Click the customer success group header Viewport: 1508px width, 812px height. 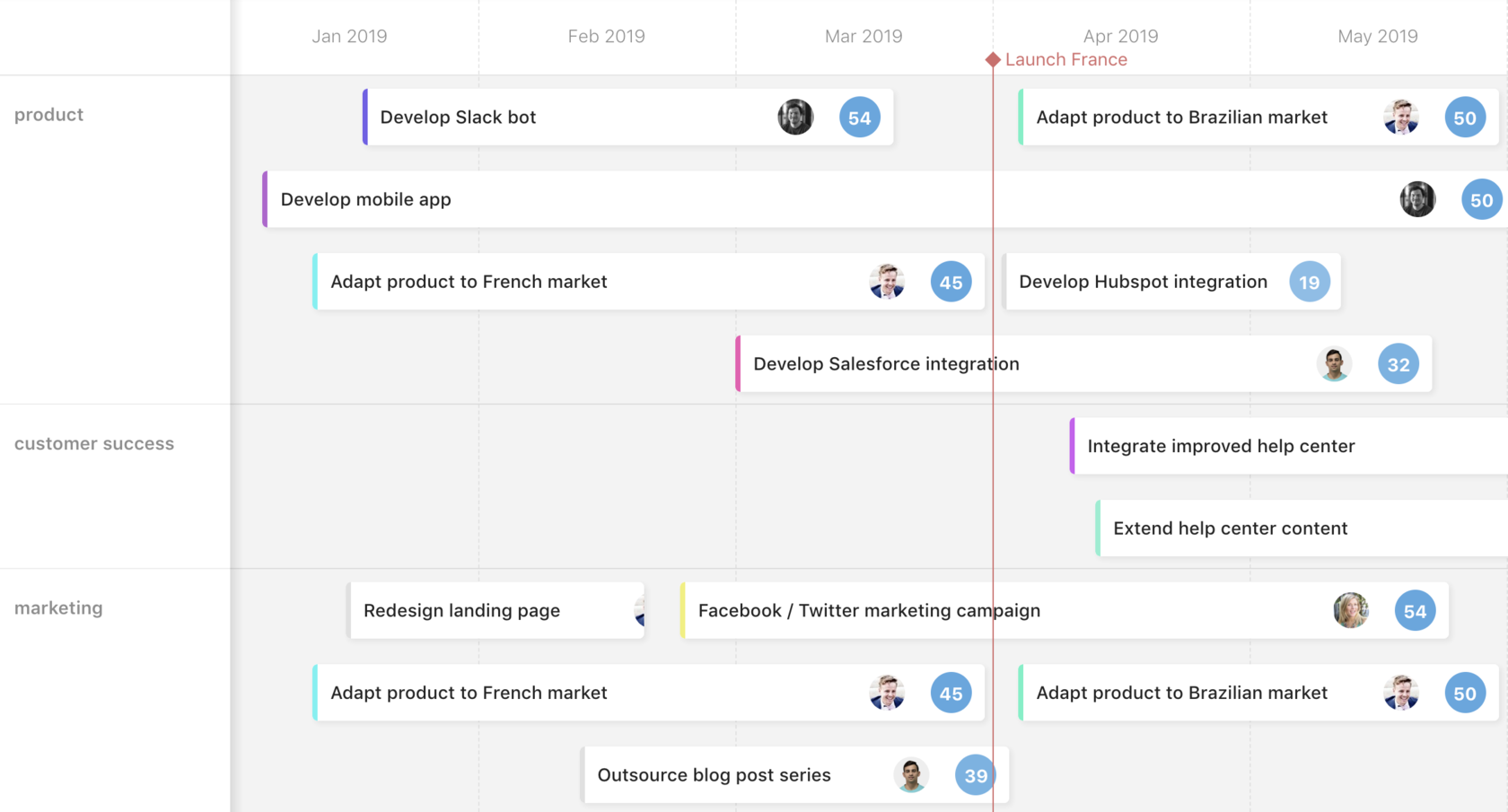[x=94, y=443]
